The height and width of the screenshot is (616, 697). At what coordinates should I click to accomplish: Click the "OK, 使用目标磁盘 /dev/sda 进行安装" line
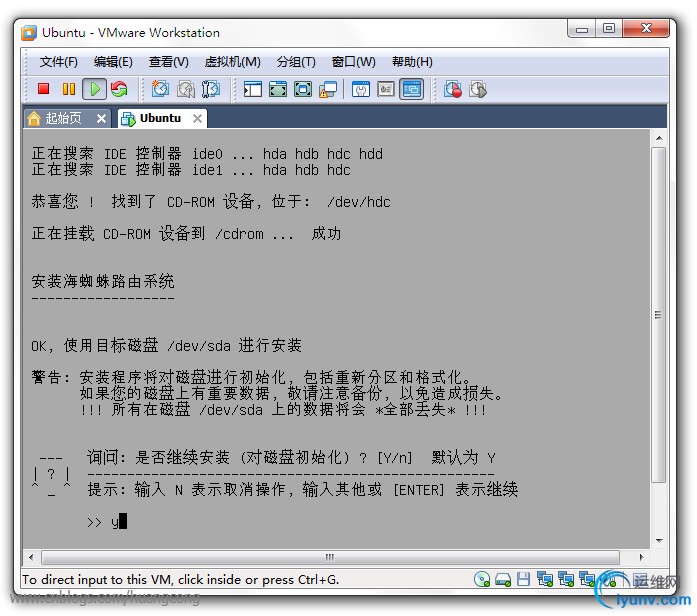point(166,345)
